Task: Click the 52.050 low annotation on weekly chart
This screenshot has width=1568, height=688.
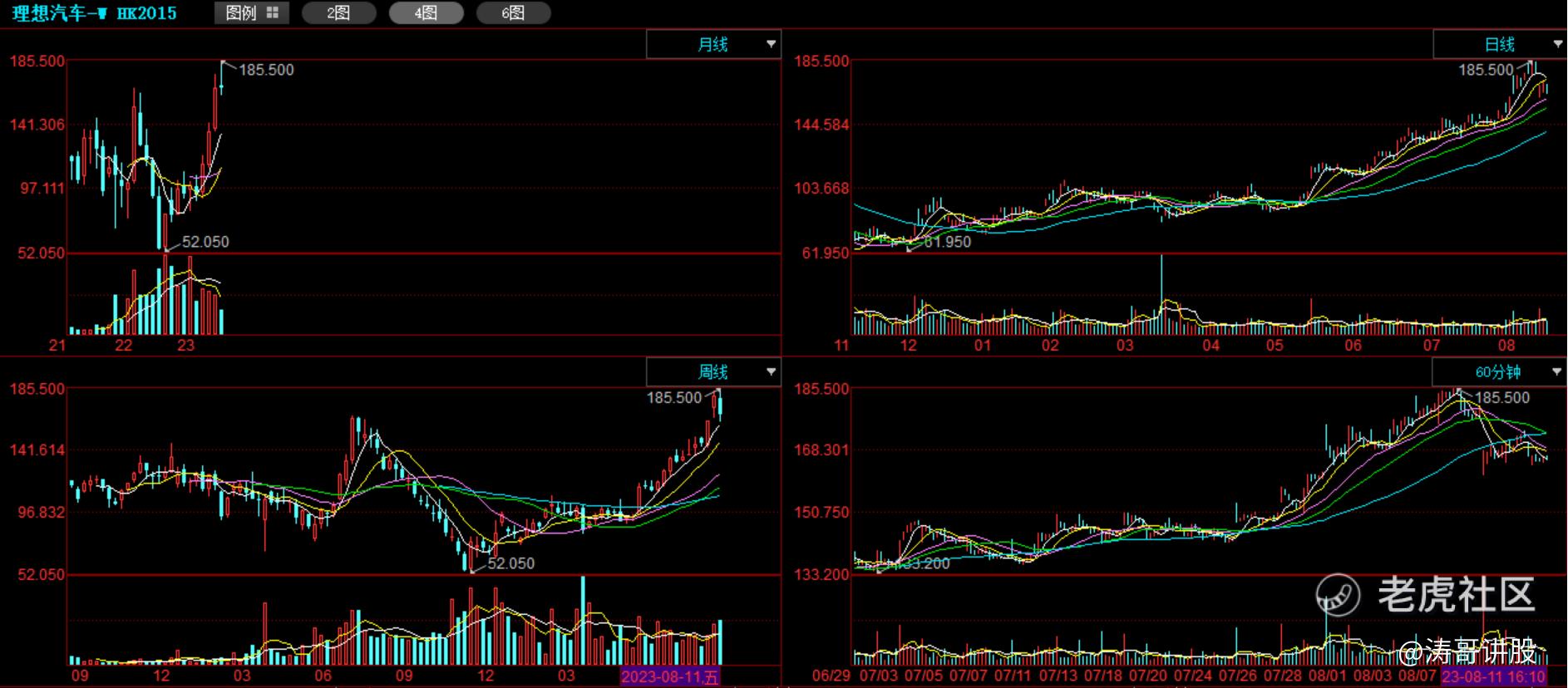Action: (511, 563)
